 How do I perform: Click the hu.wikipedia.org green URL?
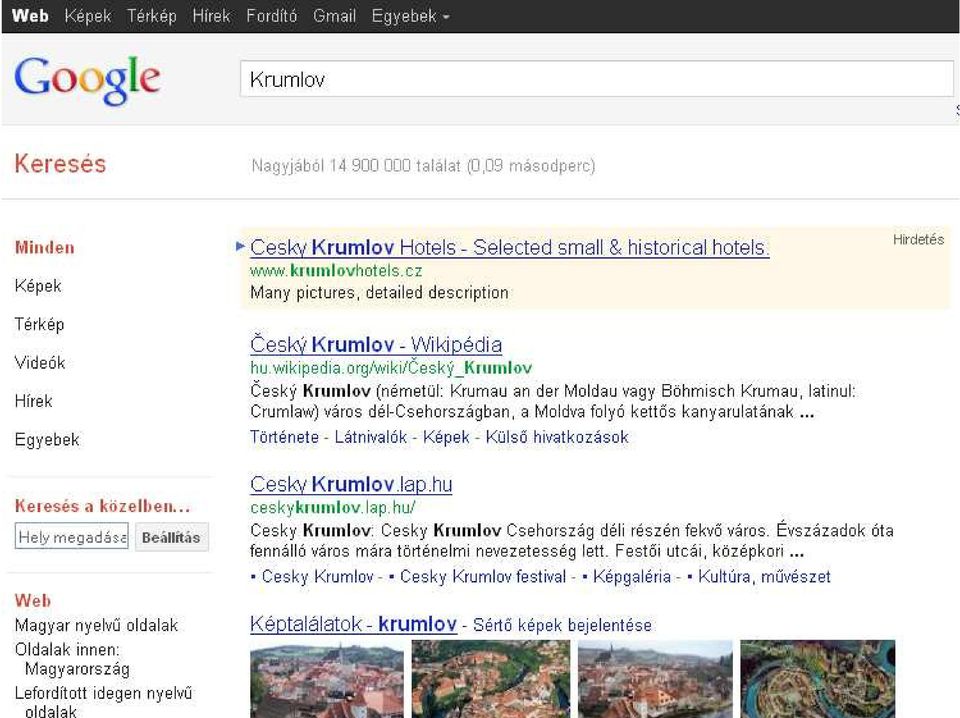391,367
